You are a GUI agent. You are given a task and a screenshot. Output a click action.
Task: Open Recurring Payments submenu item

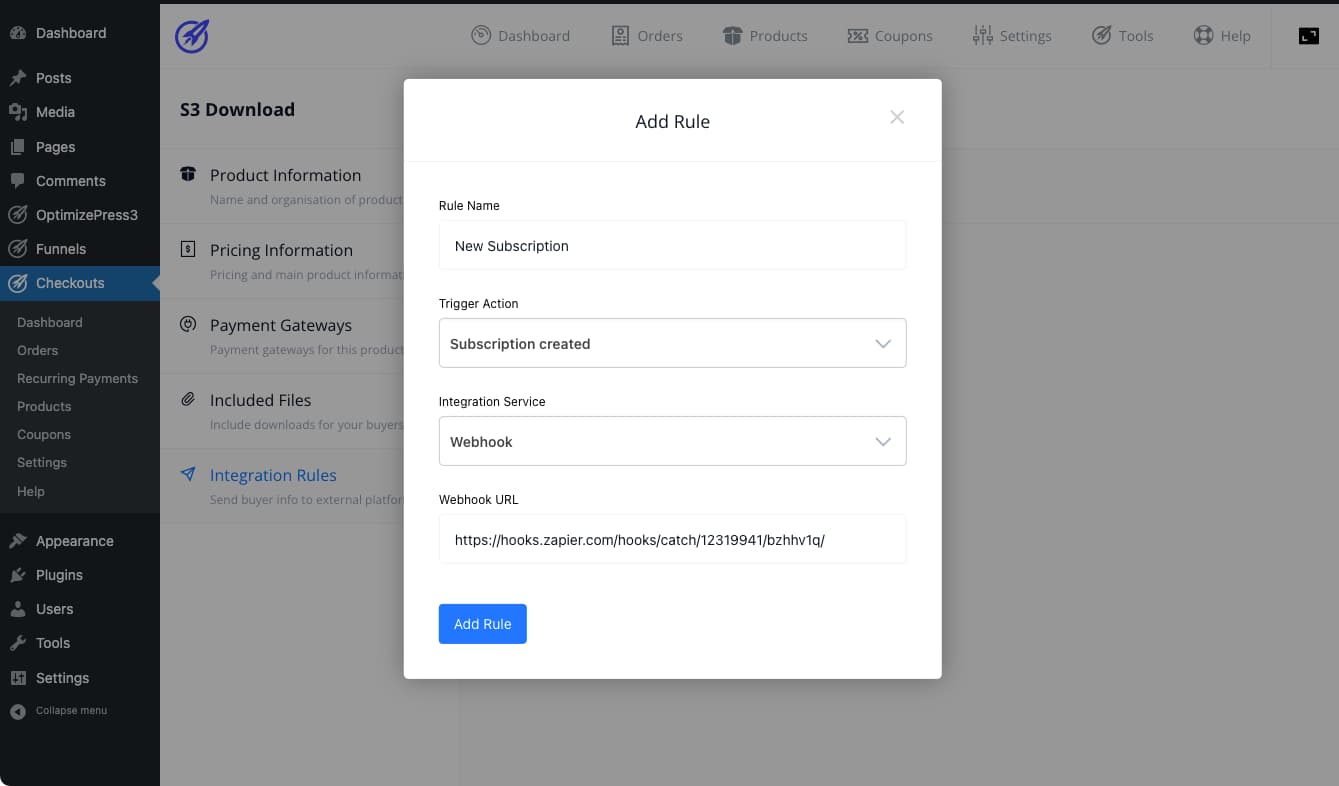(77, 378)
